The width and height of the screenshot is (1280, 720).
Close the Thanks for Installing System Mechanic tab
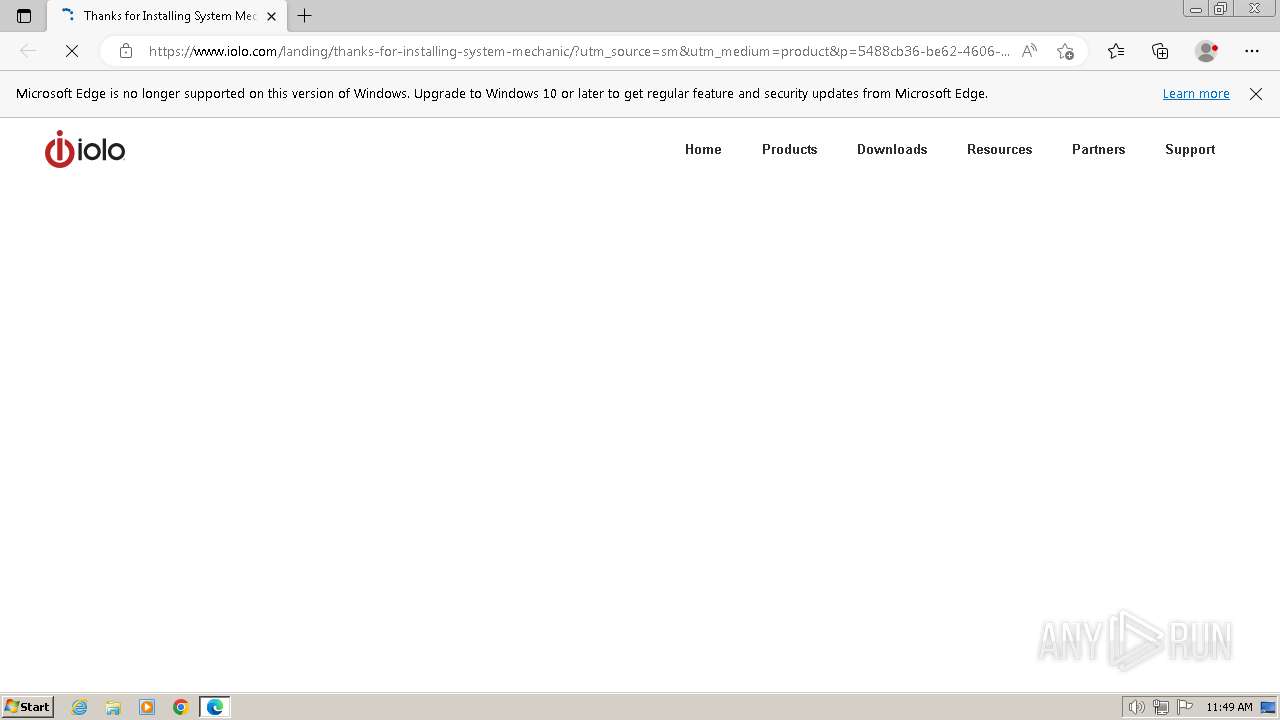coord(271,16)
